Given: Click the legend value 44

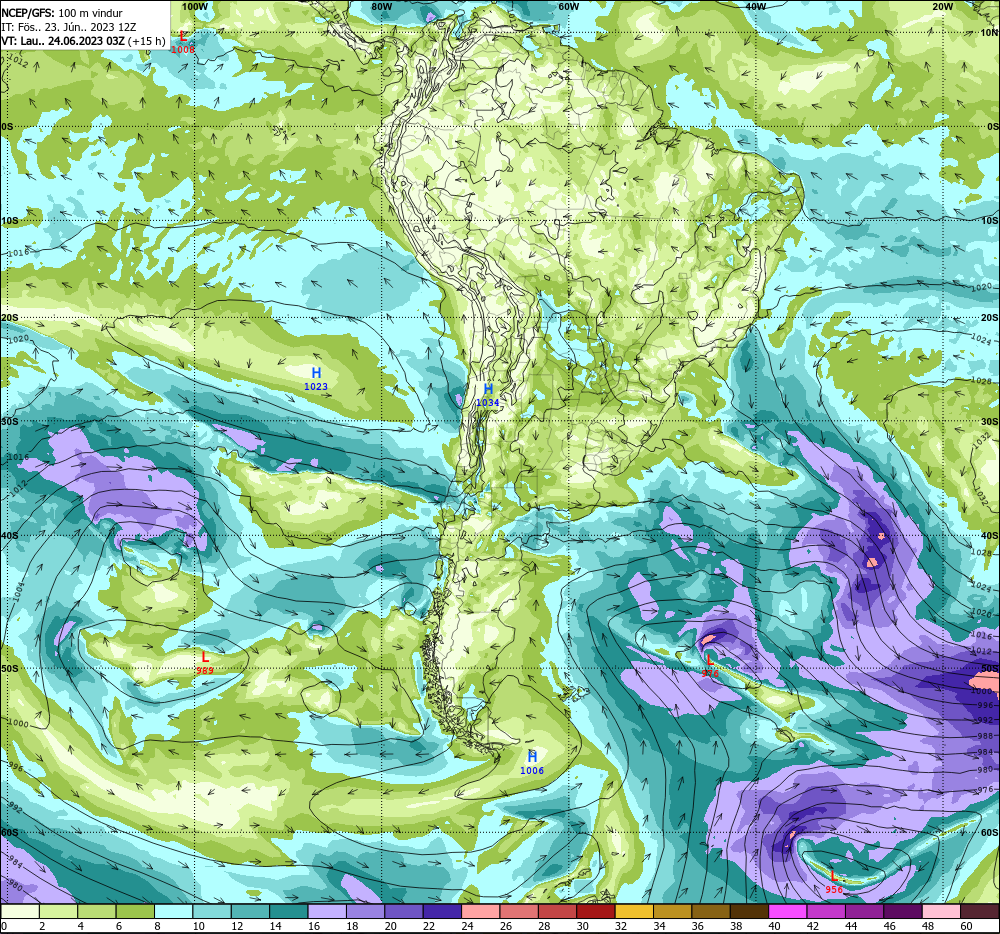Looking at the screenshot, I should (851, 926).
